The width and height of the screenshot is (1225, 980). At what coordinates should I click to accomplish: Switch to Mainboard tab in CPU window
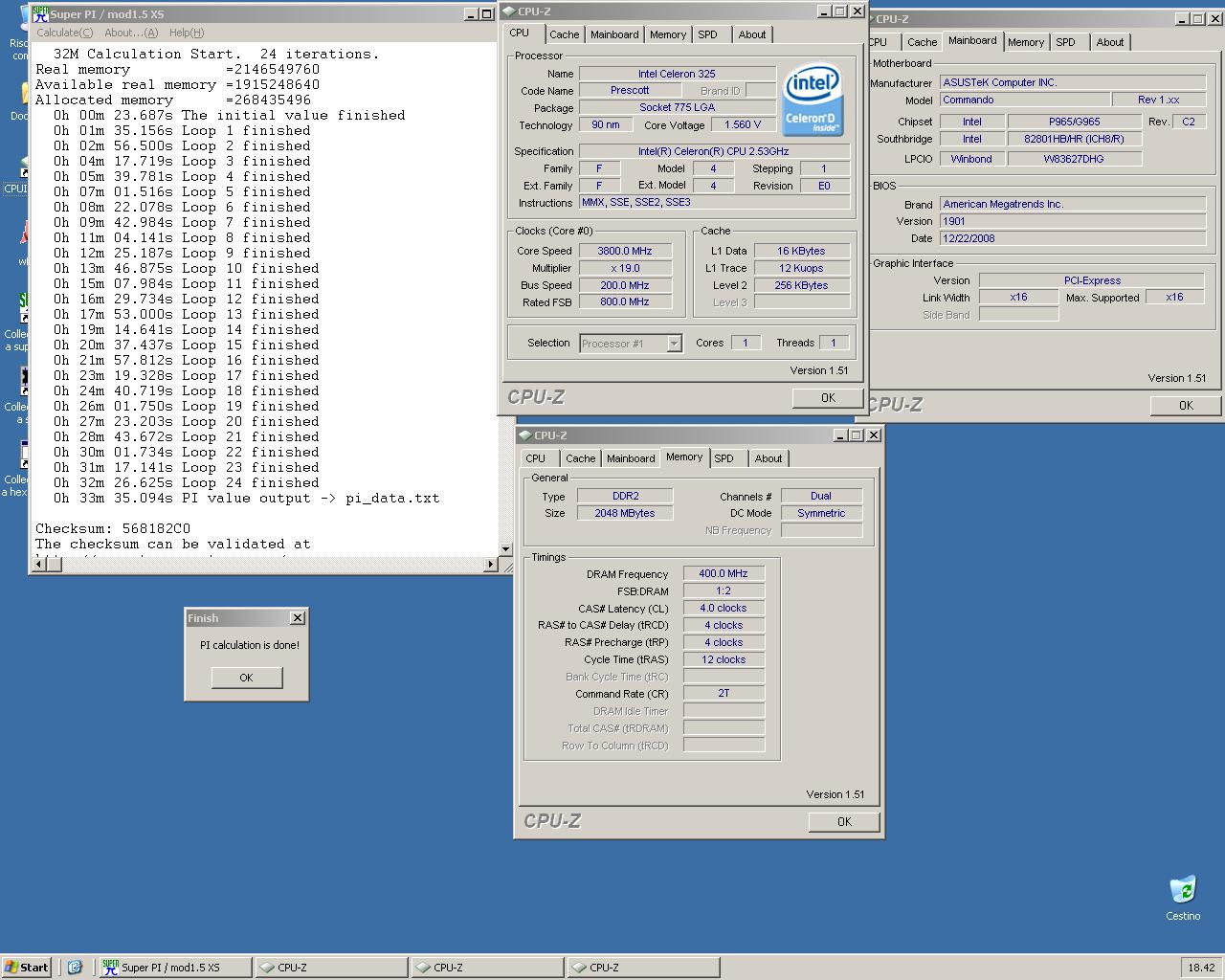point(614,34)
